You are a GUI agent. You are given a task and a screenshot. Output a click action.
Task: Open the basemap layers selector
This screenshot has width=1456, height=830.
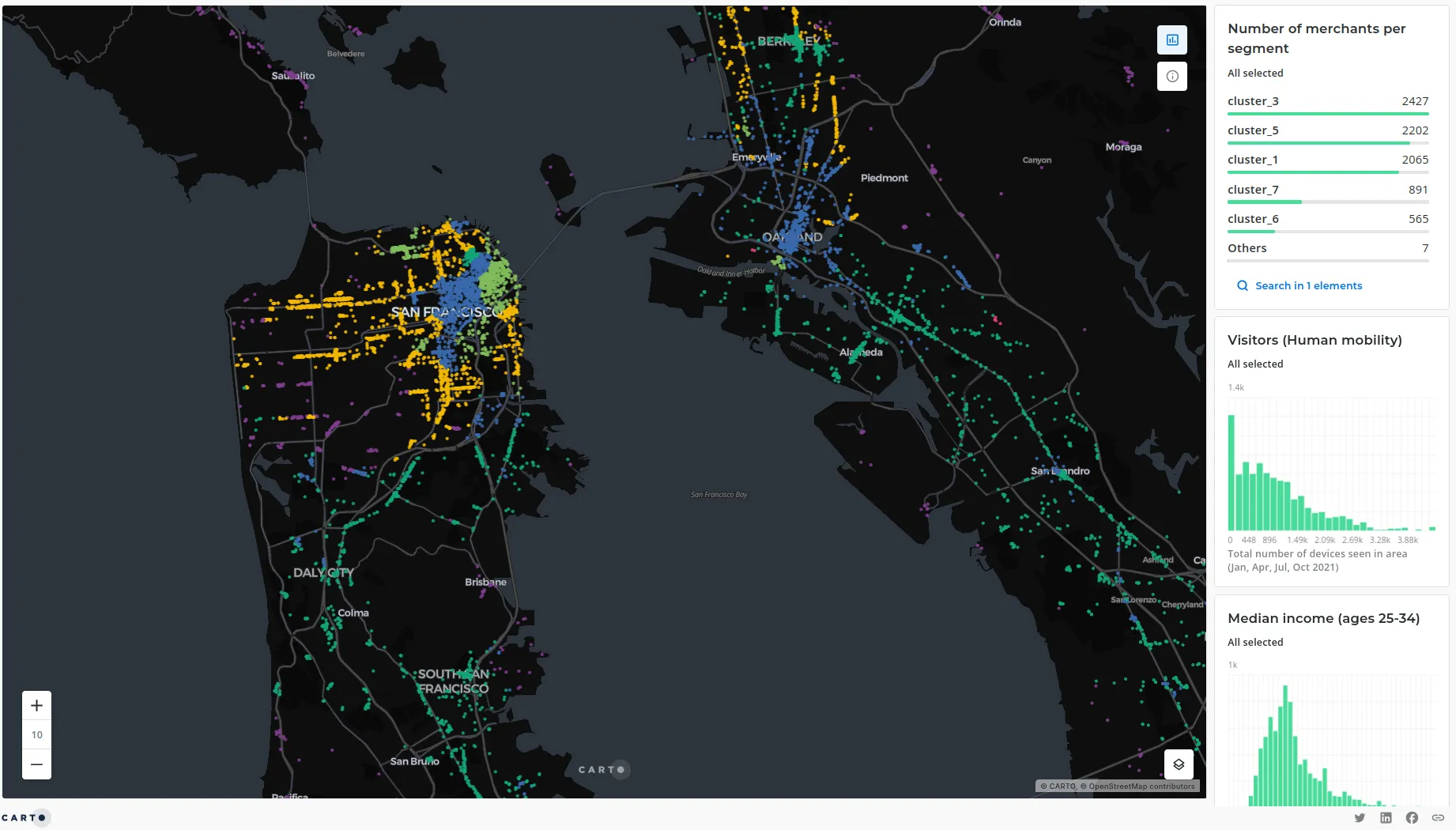click(1178, 764)
